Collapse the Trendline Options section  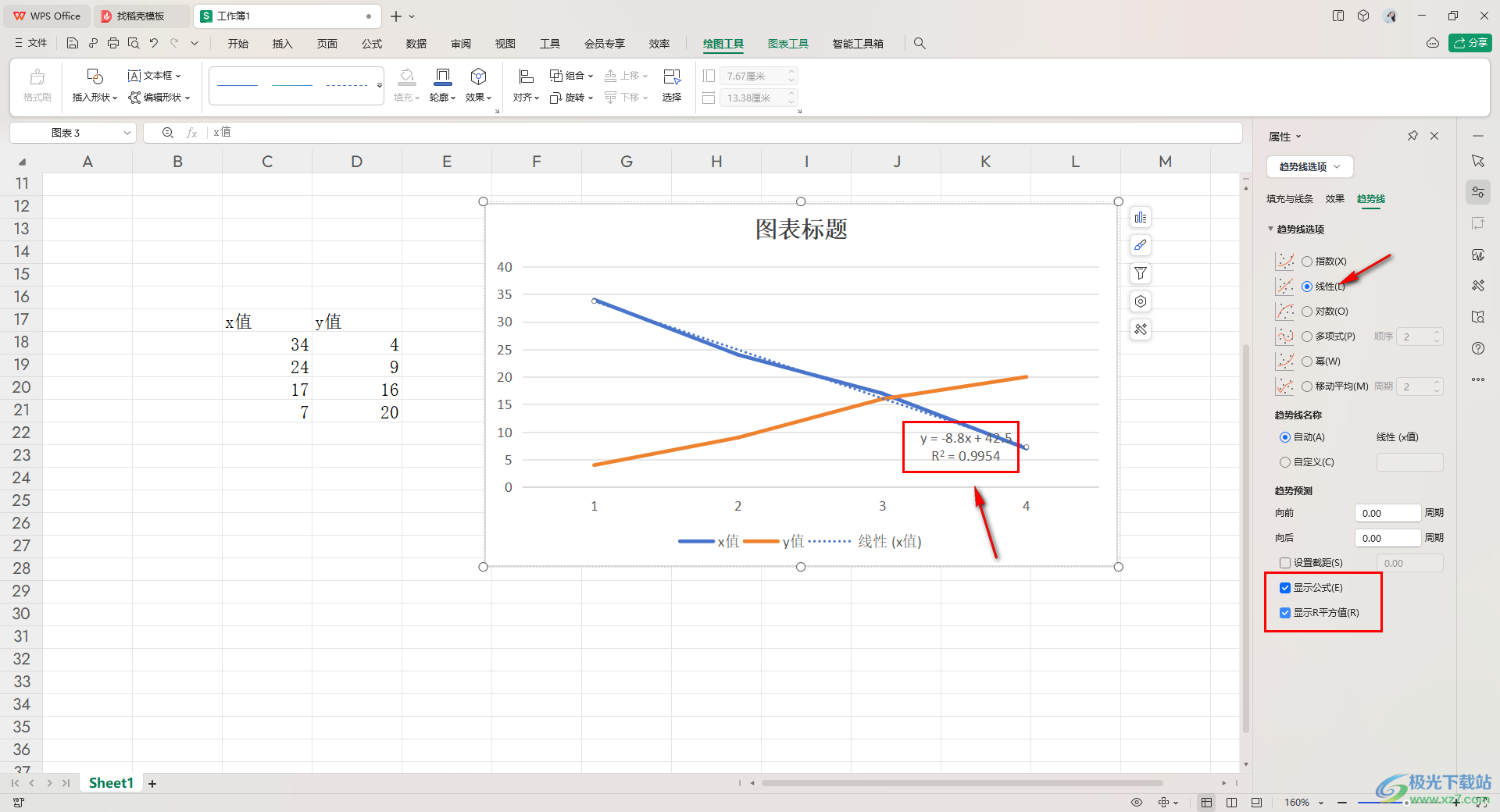[x=1270, y=229]
